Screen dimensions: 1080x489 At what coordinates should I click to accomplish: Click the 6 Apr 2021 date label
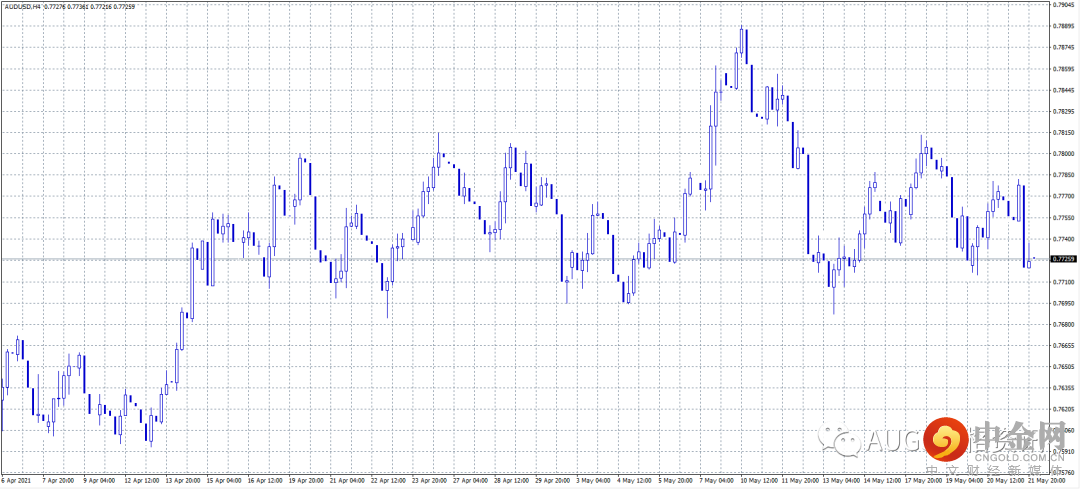[x=16, y=479]
